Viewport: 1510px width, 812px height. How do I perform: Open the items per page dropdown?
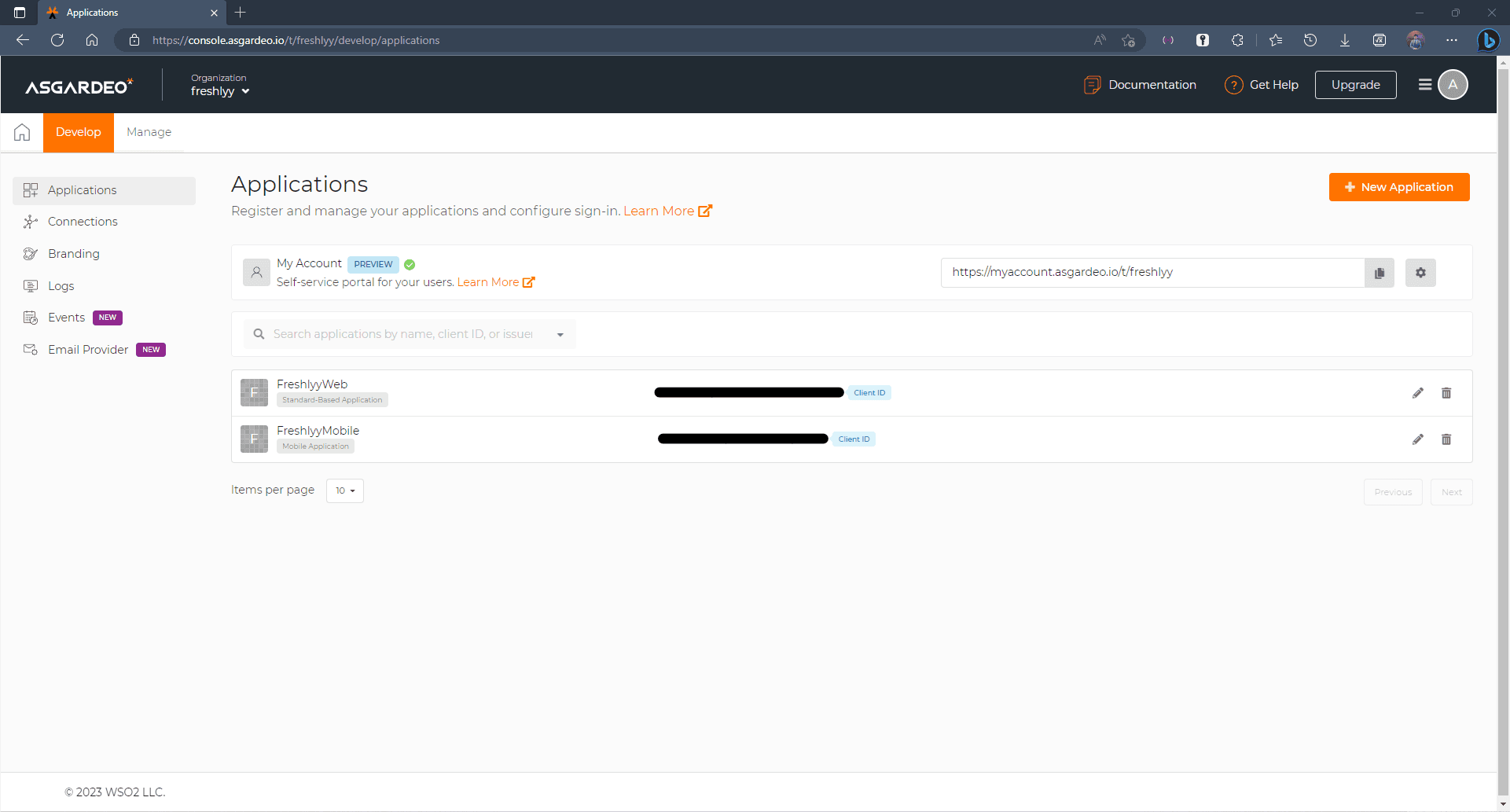[345, 491]
